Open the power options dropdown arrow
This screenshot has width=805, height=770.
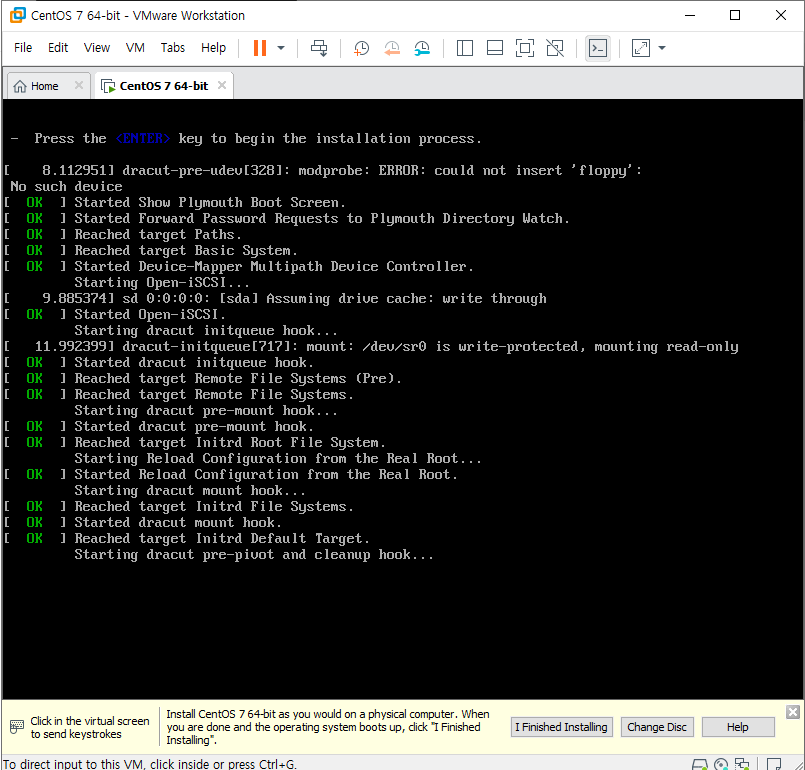point(281,48)
